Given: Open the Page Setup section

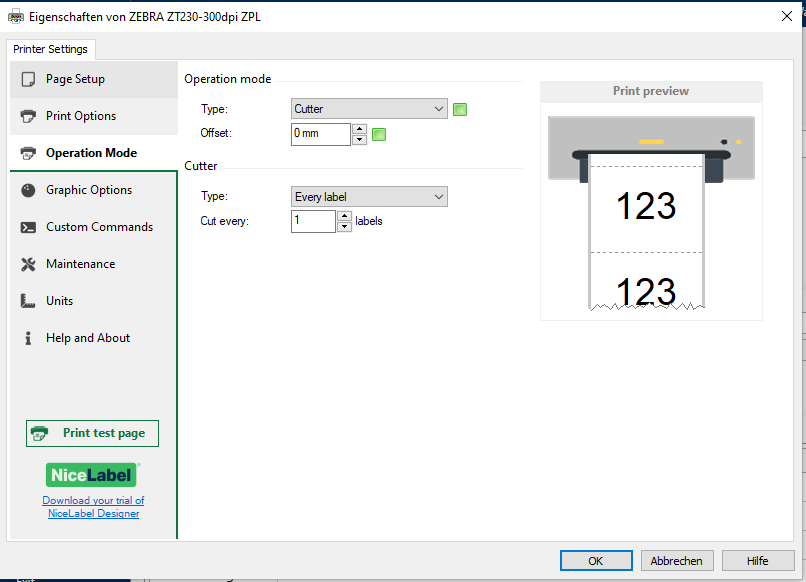Looking at the screenshot, I should coord(94,79).
